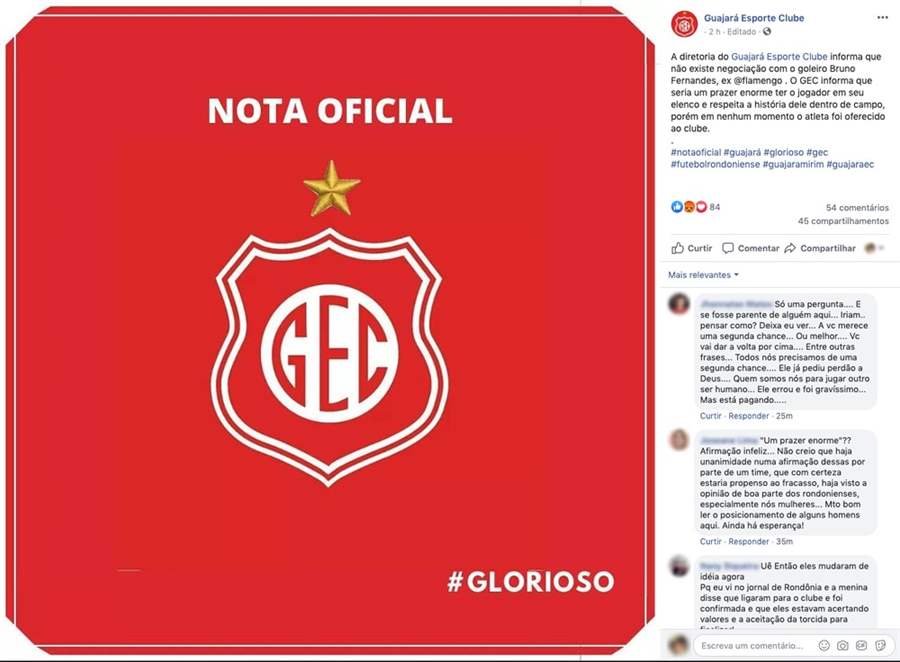View the reaction icons with 84 count

point(695,207)
